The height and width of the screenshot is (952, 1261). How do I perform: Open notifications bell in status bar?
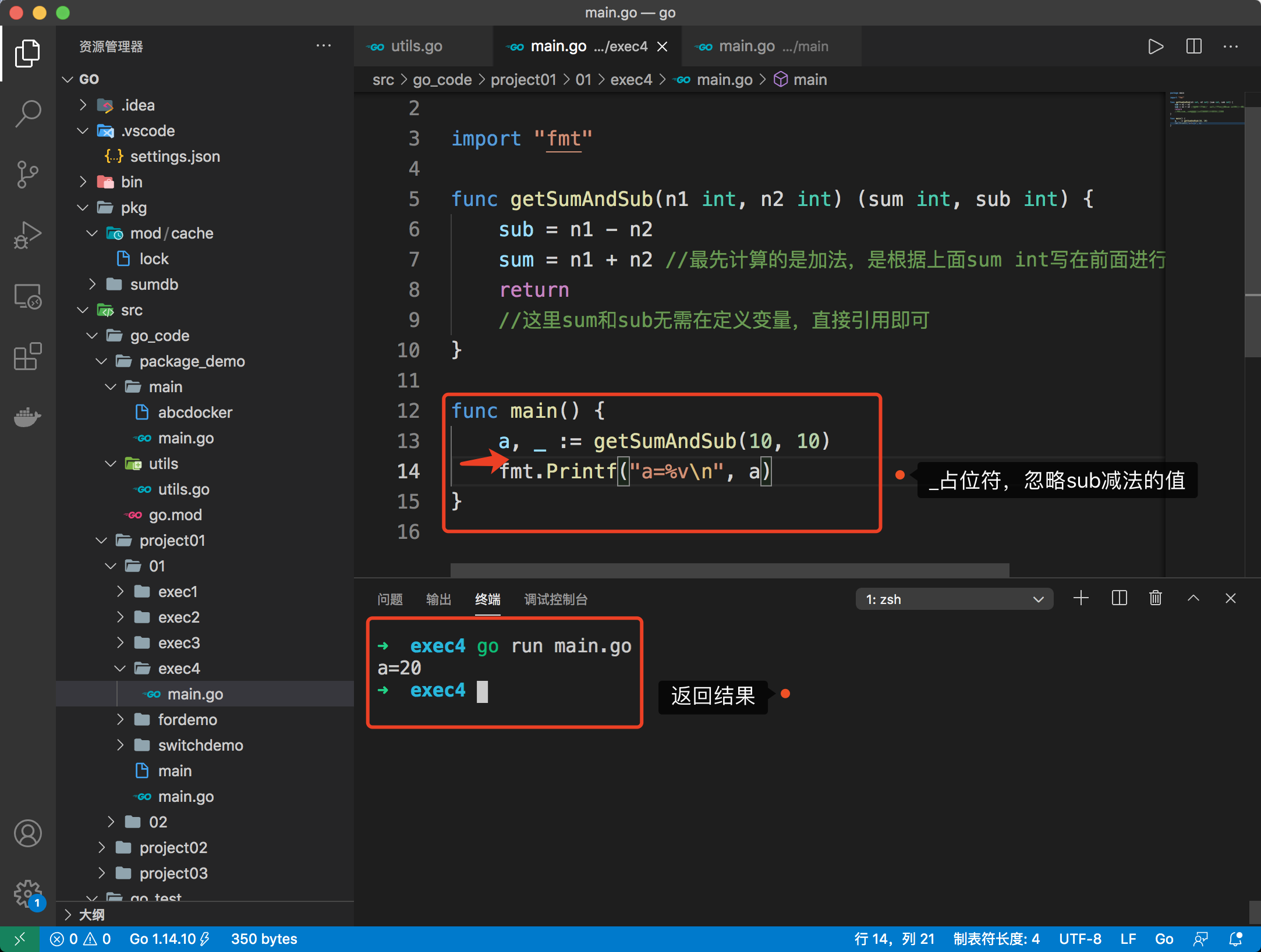click(1235, 939)
